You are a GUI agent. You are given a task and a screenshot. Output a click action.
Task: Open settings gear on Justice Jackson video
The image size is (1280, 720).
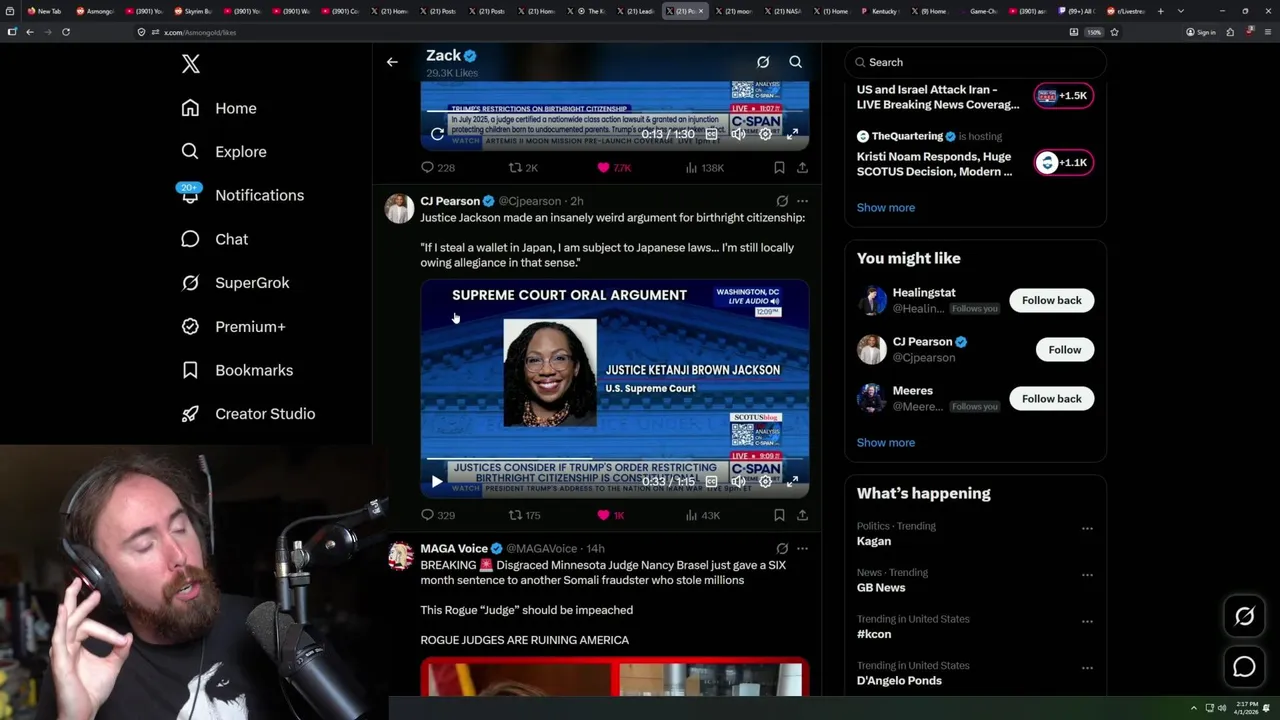click(x=765, y=481)
